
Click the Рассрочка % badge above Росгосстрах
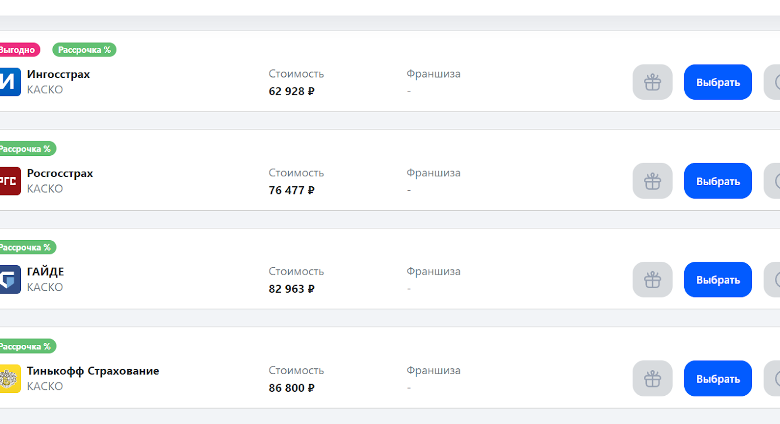click(x=26, y=148)
